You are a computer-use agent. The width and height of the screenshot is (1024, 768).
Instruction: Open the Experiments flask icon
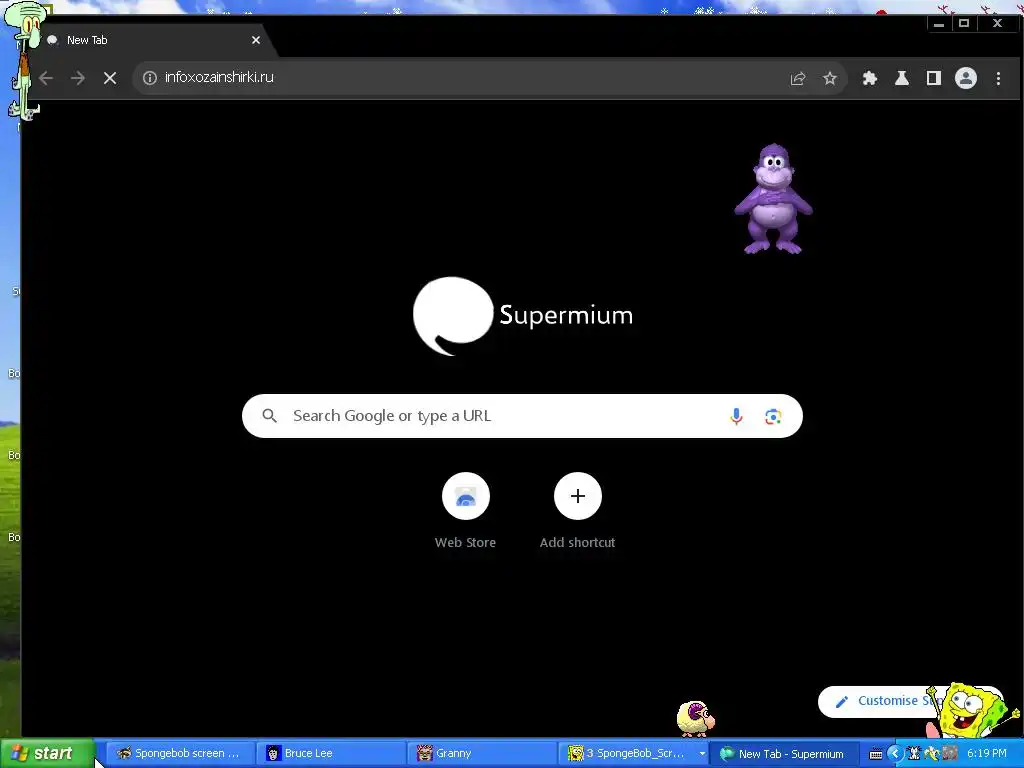point(901,78)
